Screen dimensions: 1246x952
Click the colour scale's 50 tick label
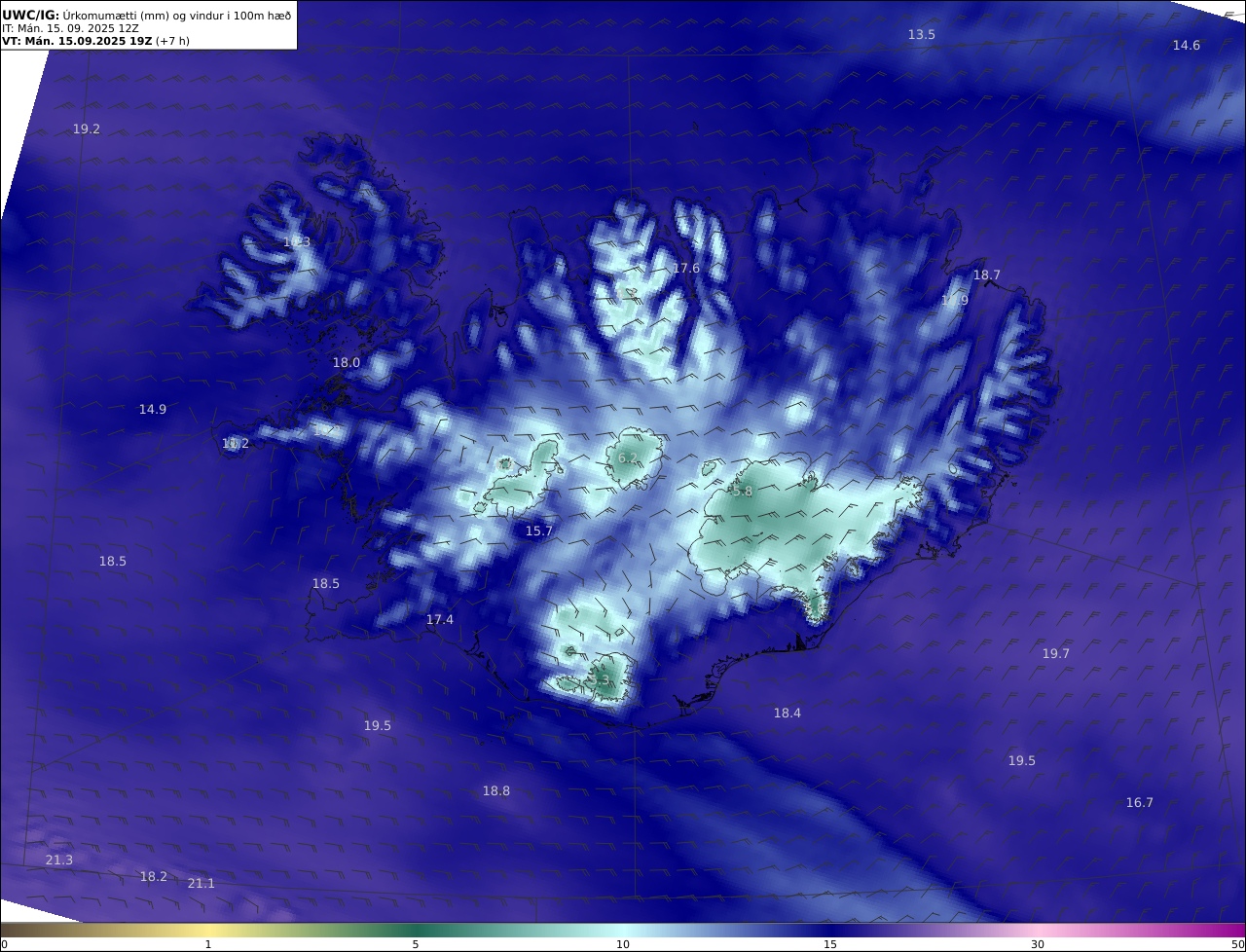click(1238, 944)
